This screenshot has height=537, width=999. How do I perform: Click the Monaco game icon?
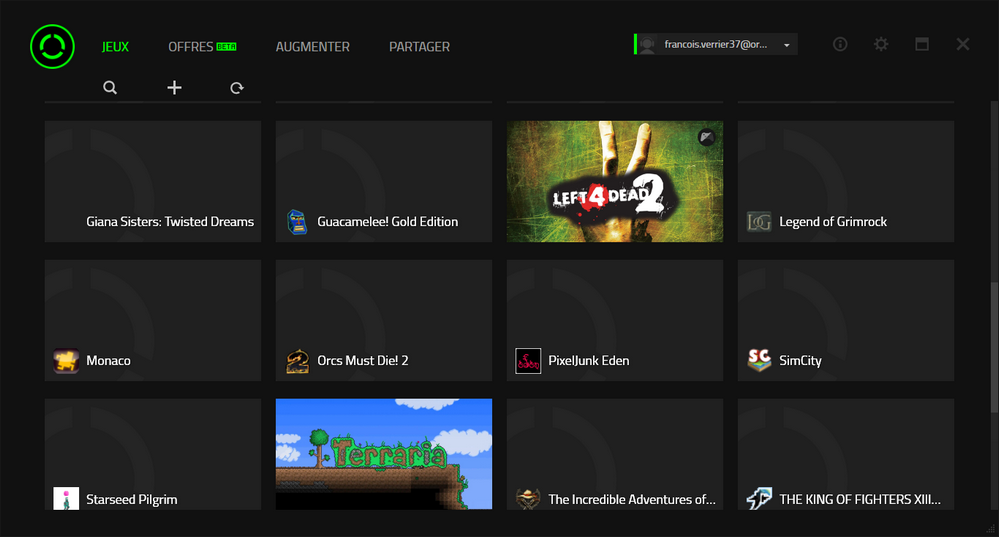coord(66,361)
